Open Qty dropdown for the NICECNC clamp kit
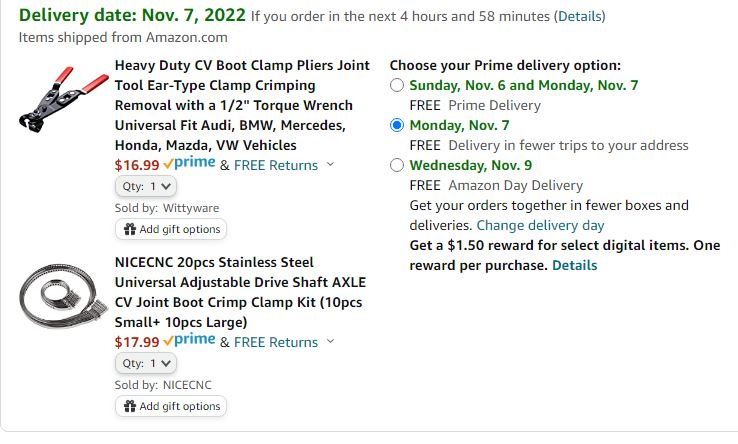Screen dimensions: 738x444 point(146,363)
